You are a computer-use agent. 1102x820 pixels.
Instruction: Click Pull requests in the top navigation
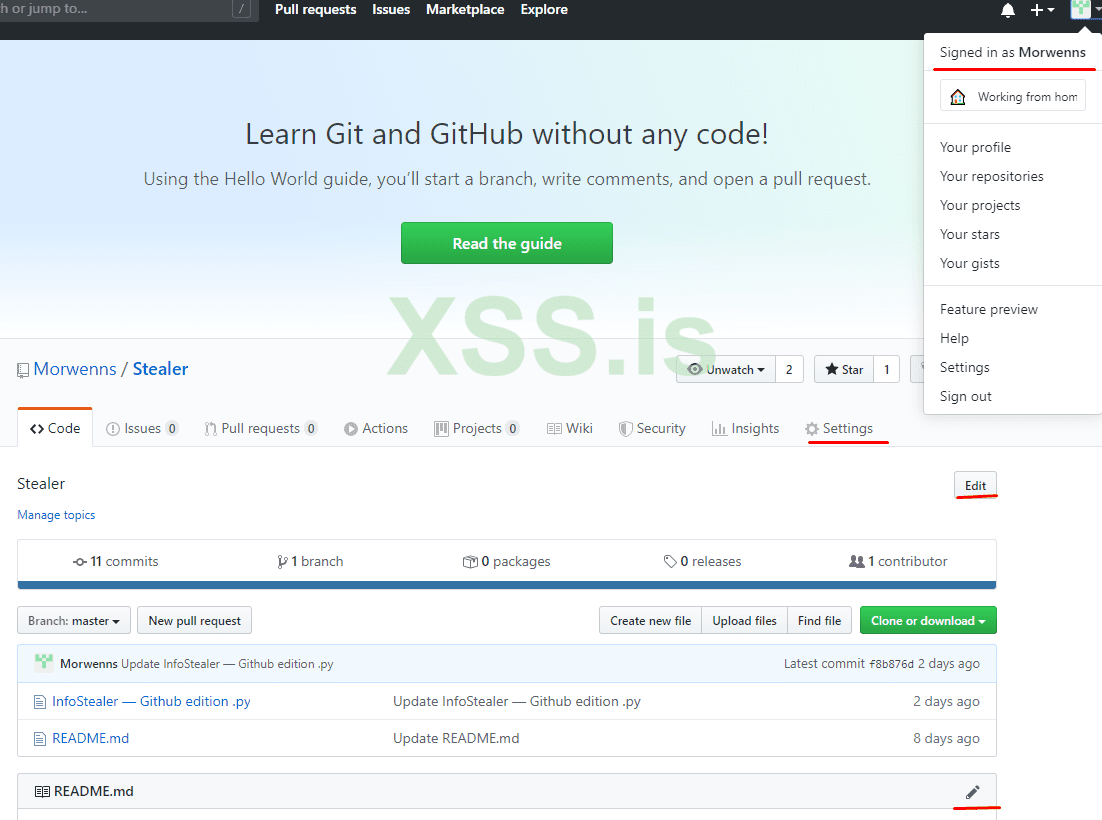(x=316, y=10)
